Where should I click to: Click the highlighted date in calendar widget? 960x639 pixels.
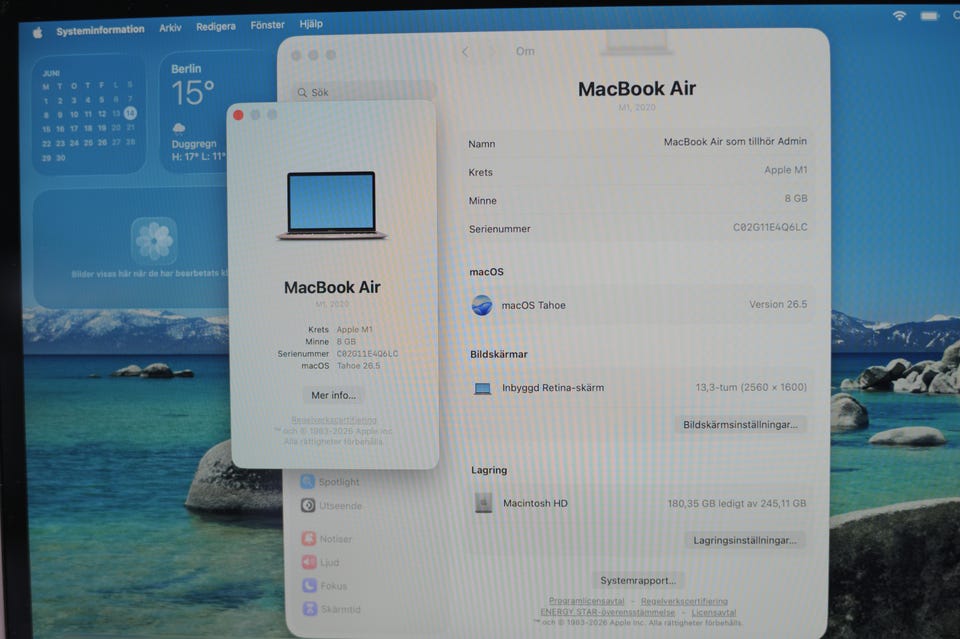click(130, 113)
